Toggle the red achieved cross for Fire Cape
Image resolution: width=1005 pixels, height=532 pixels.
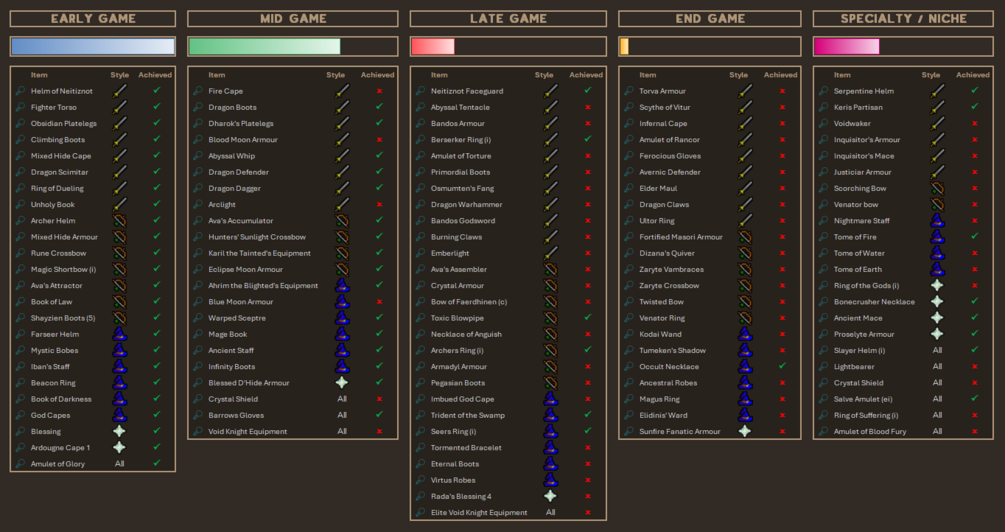point(379,91)
